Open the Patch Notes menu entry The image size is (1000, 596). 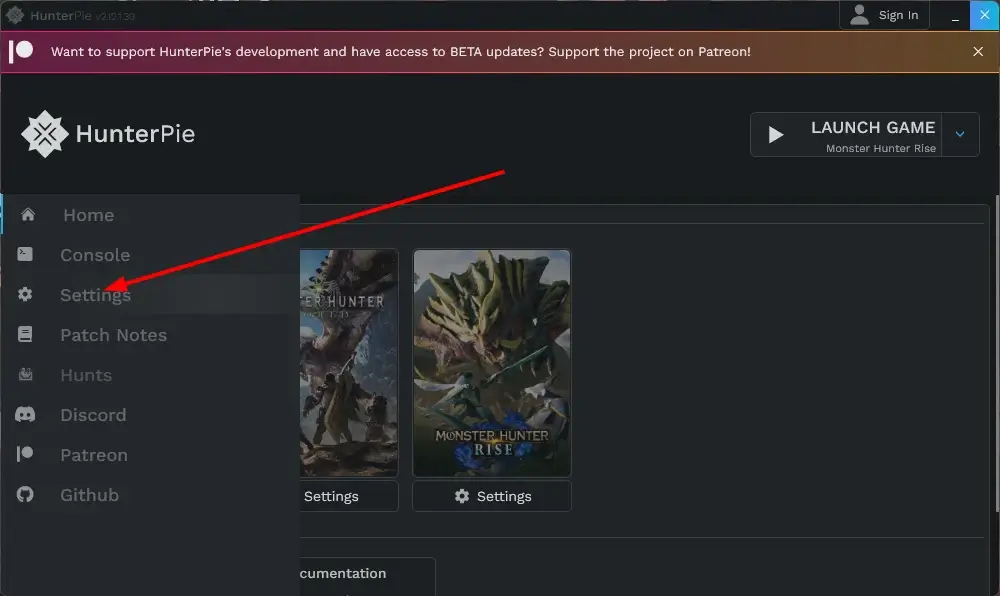(x=151, y=335)
